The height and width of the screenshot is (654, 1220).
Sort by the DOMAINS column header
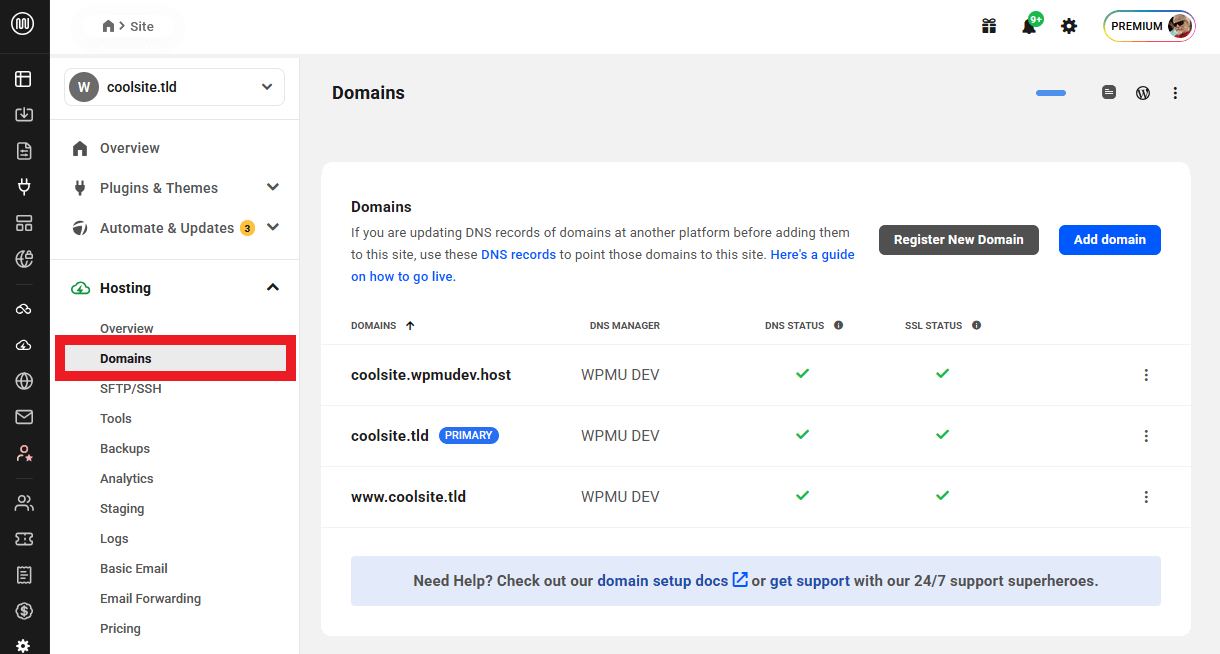[x=382, y=325]
